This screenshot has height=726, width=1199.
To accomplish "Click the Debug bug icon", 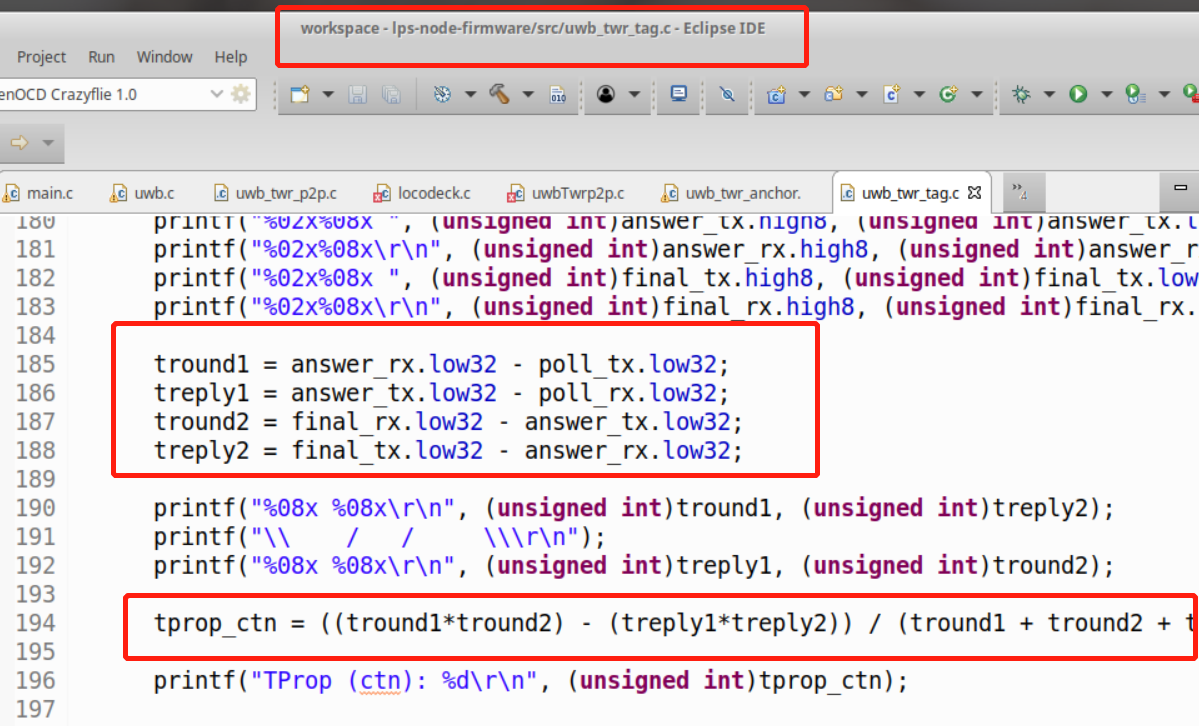I will click(x=1021, y=94).
